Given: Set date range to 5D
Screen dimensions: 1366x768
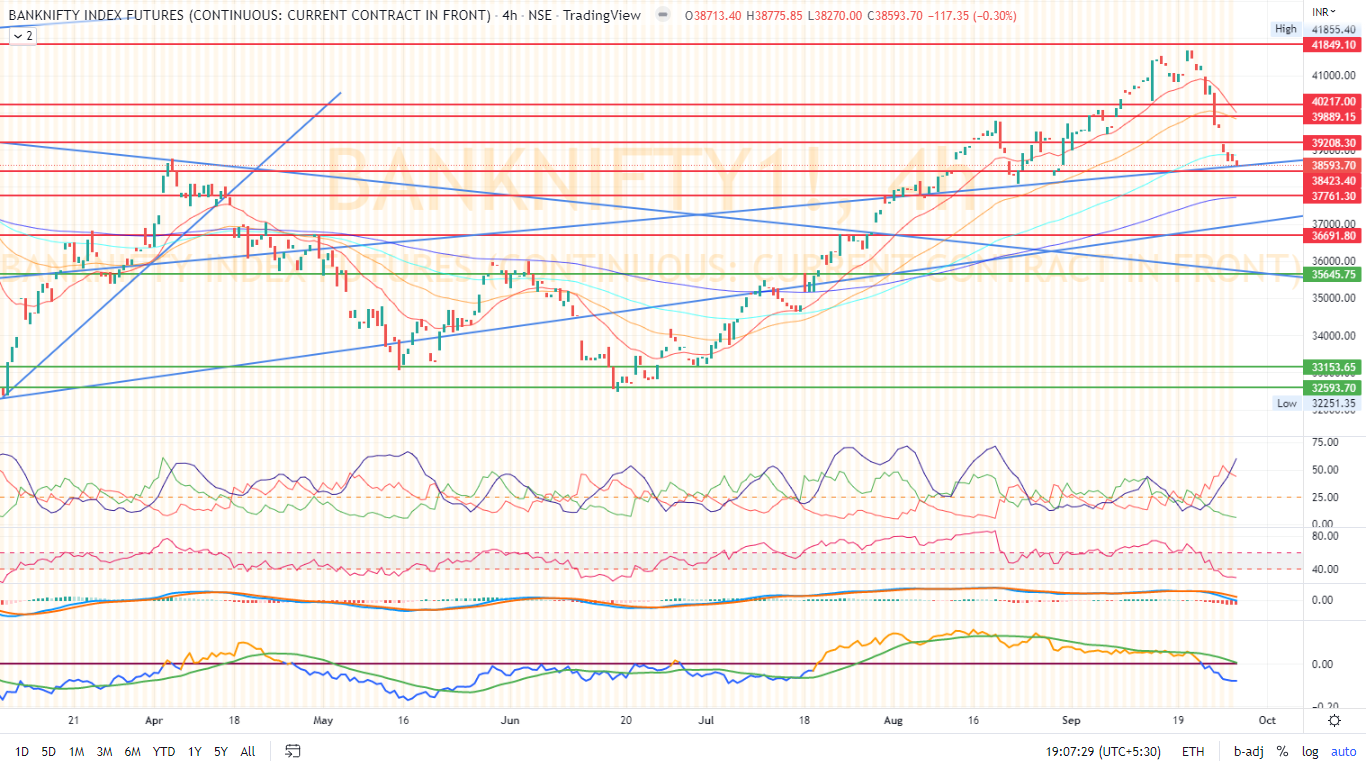Looking at the screenshot, I should coord(48,751).
